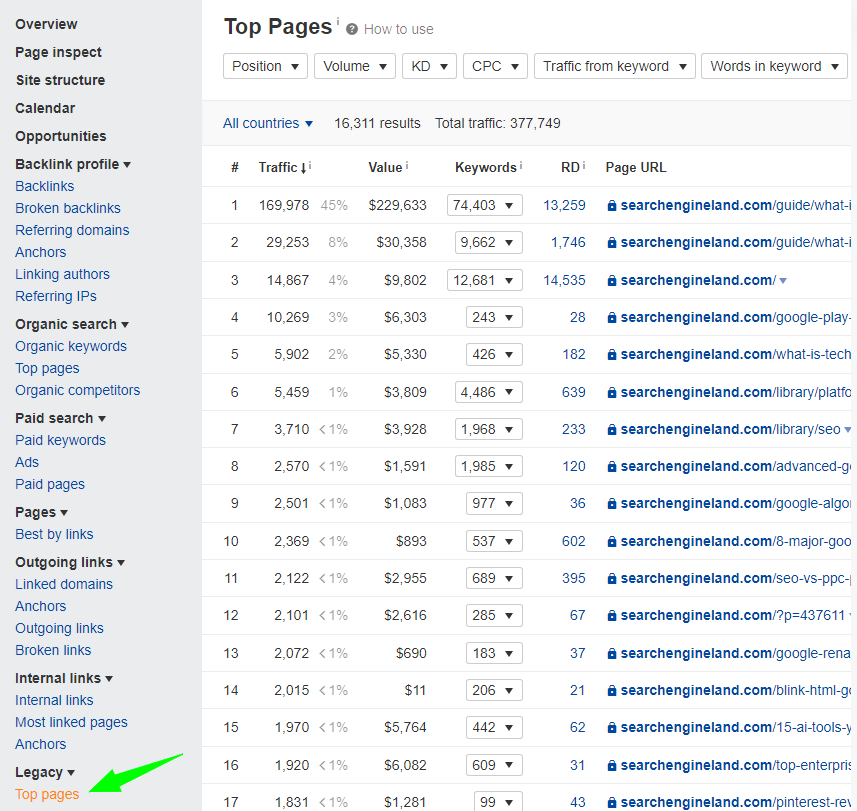Go to Site structure in sidebar
The width and height of the screenshot is (857, 811).
pos(60,80)
